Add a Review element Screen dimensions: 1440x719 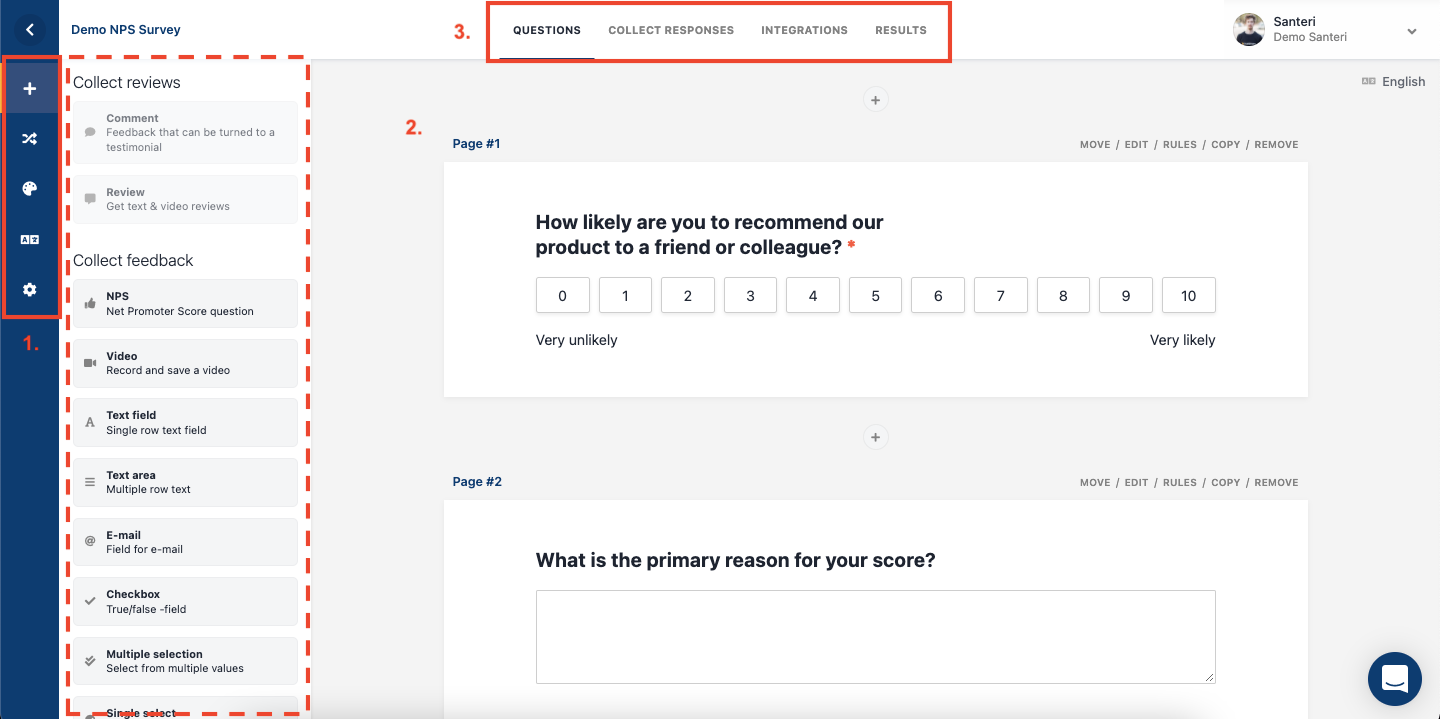click(185, 199)
